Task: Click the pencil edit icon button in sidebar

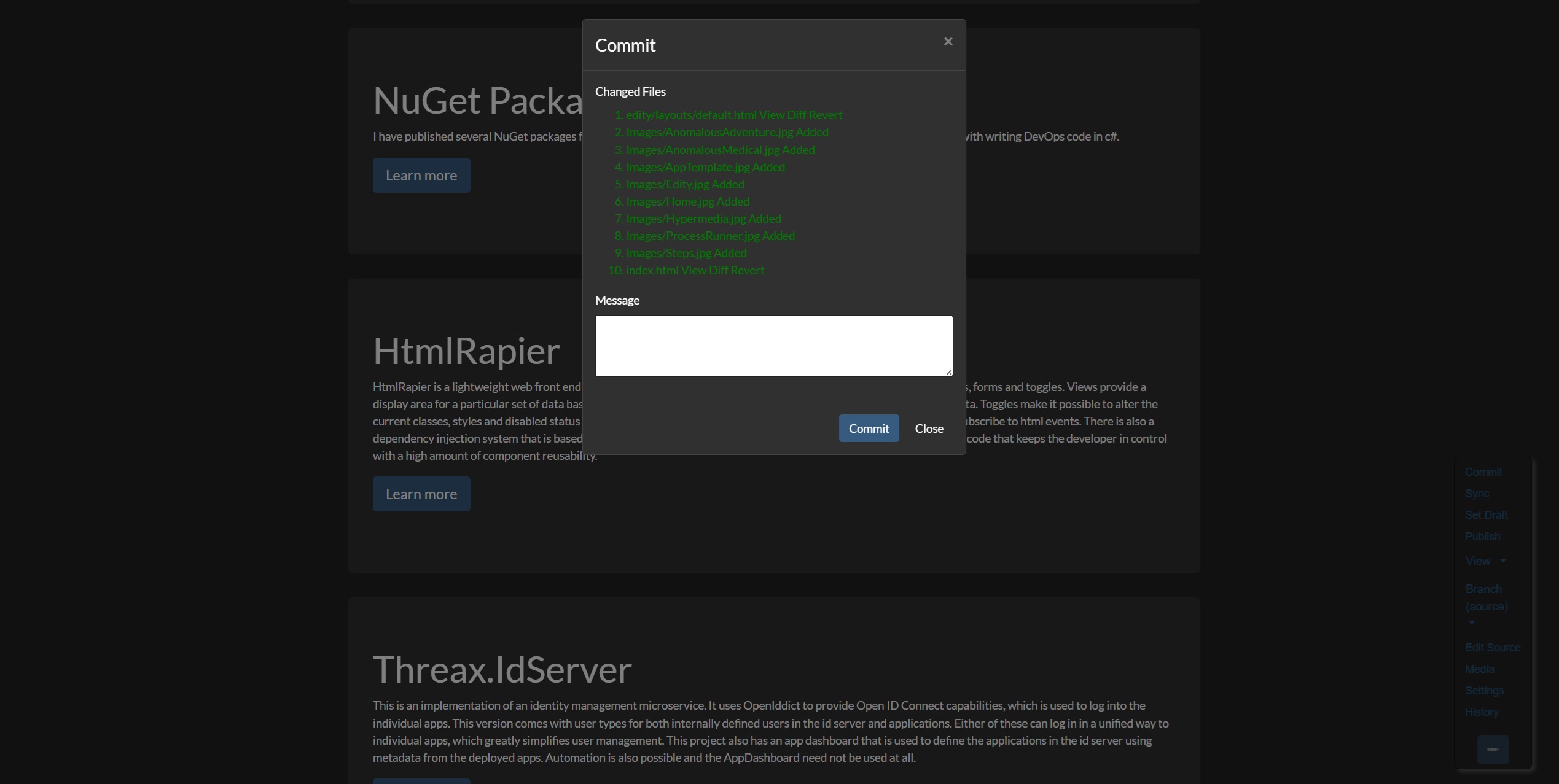Action: point(1492,749)
